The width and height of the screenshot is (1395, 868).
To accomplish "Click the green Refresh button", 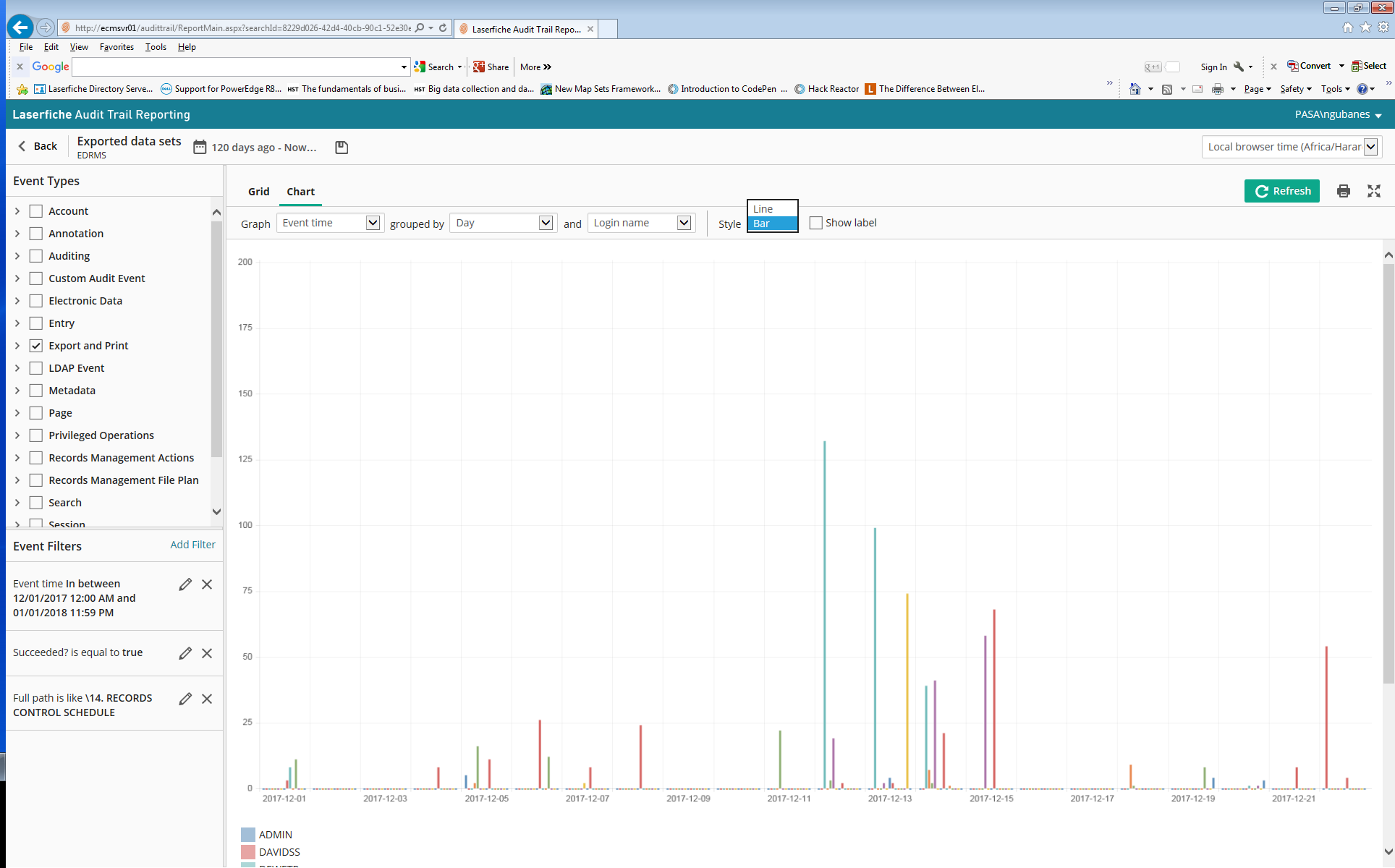I will pyautogui.click(x=1281, y=191).
